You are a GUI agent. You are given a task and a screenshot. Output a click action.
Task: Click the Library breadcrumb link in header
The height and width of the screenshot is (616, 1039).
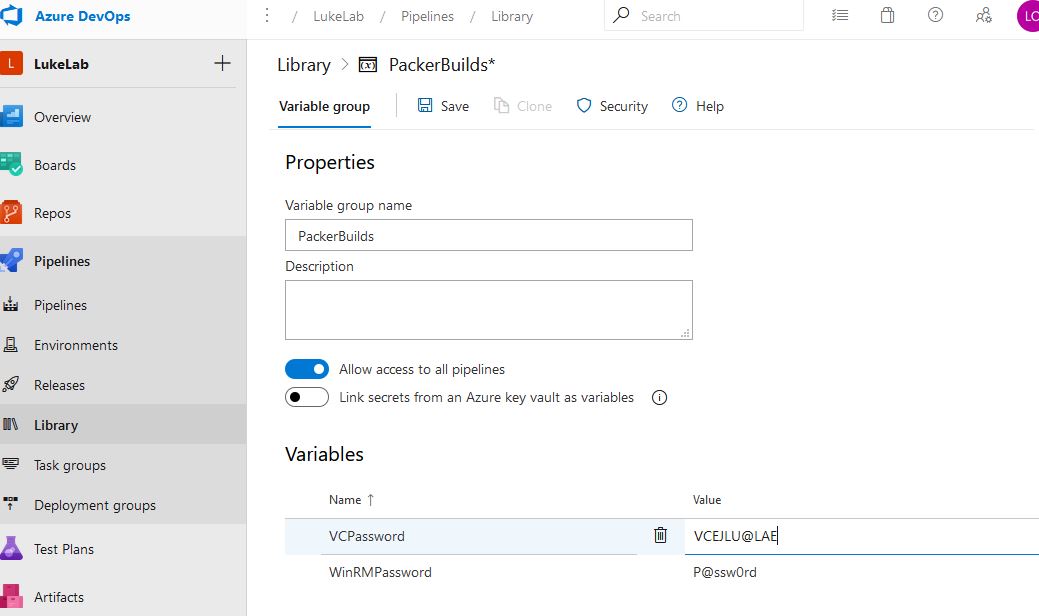512,16
